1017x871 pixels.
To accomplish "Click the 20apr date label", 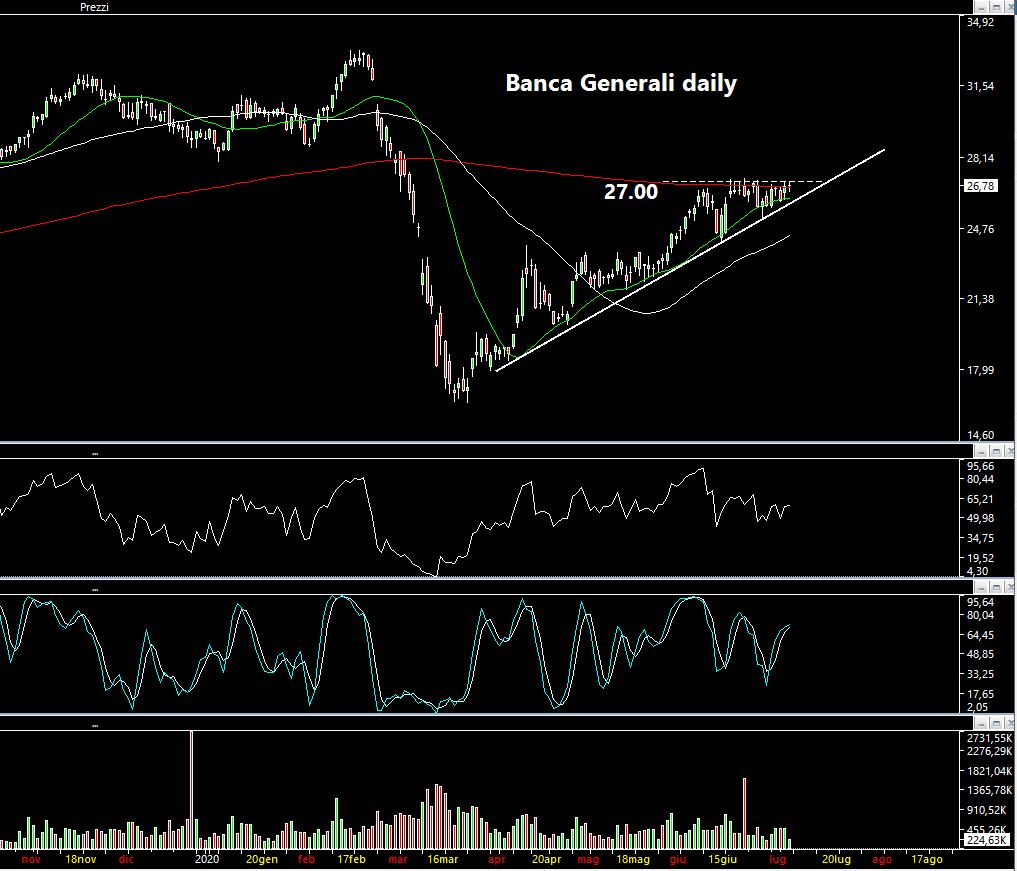I will [x=546, y=859].
